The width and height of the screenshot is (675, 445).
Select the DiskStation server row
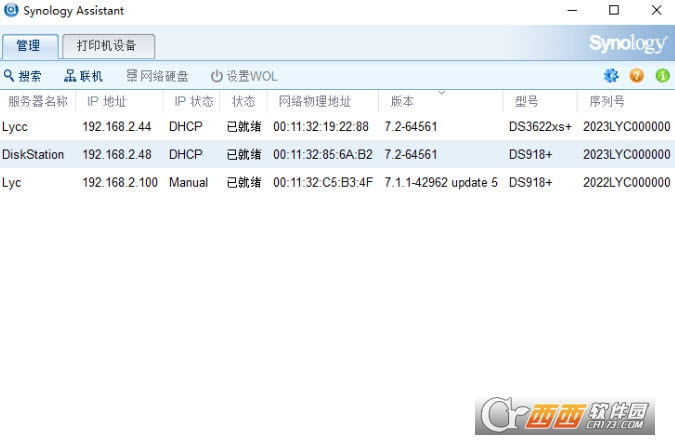[337, 154]
